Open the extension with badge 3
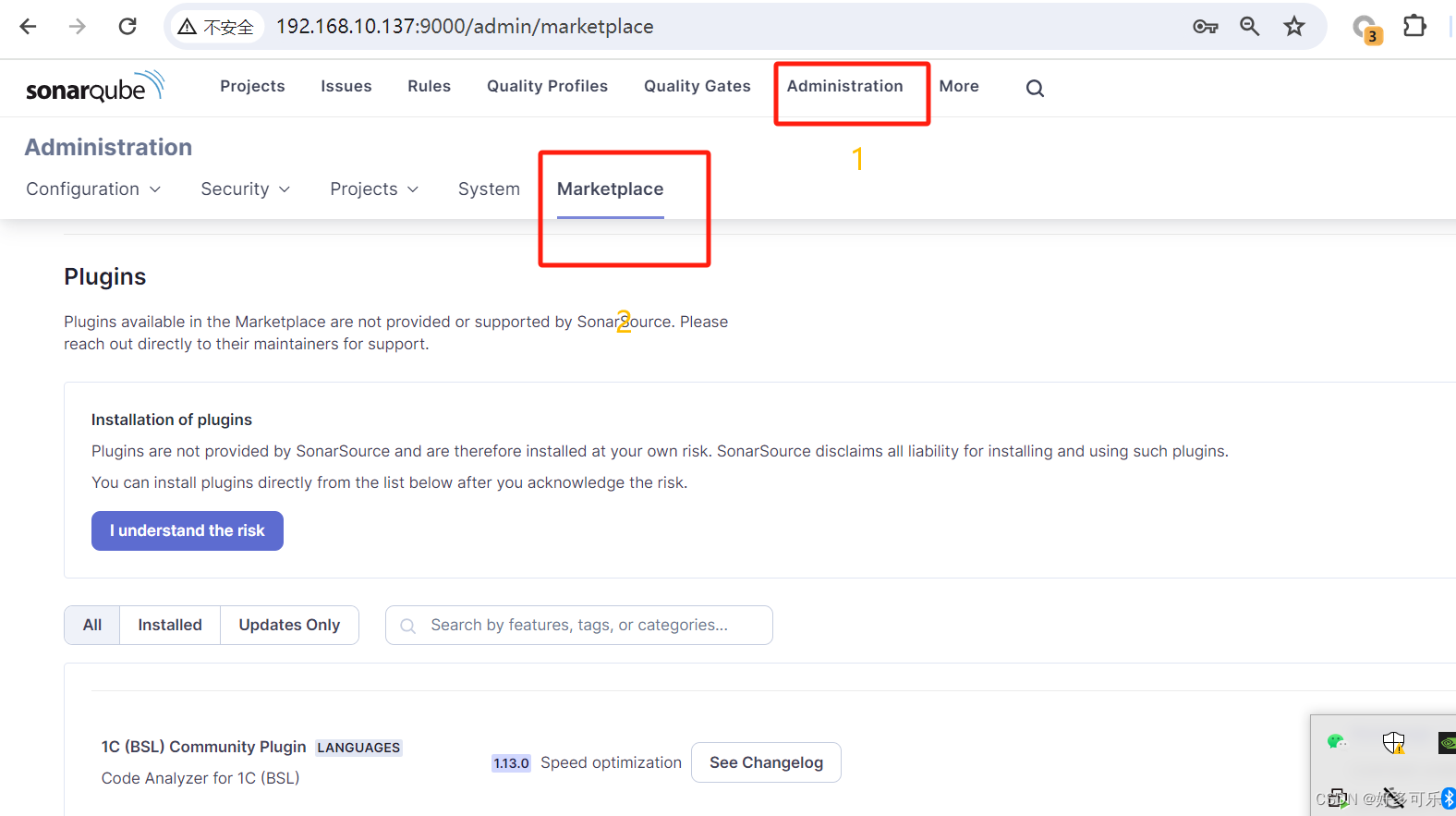The height and width of the screenshot is (816, 1456). (1366, 29)
